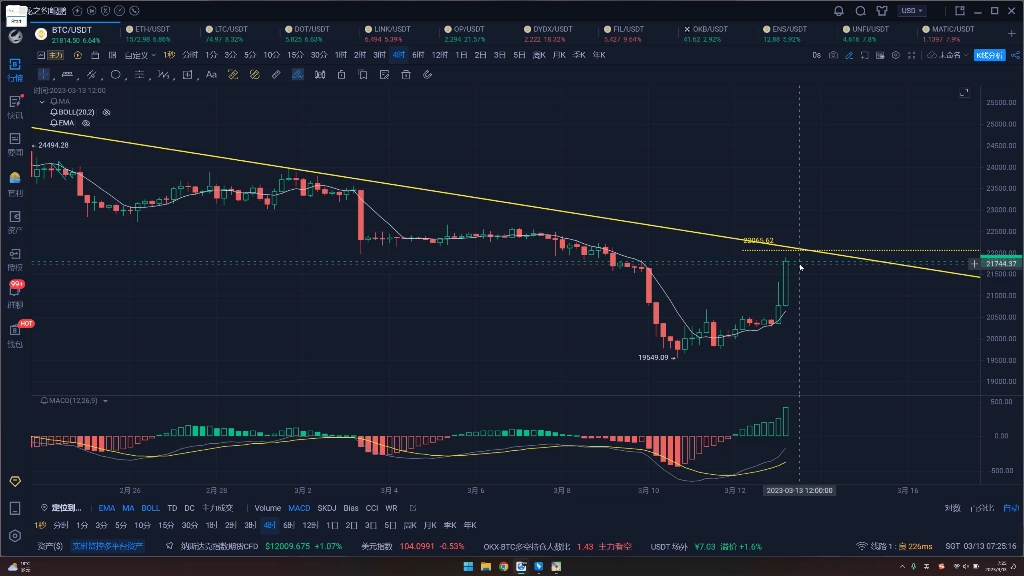The height and width of the screenshot is (576, 1024).
Task: Toggle SKDJ indicator in bottom bar
Action: 327,508
